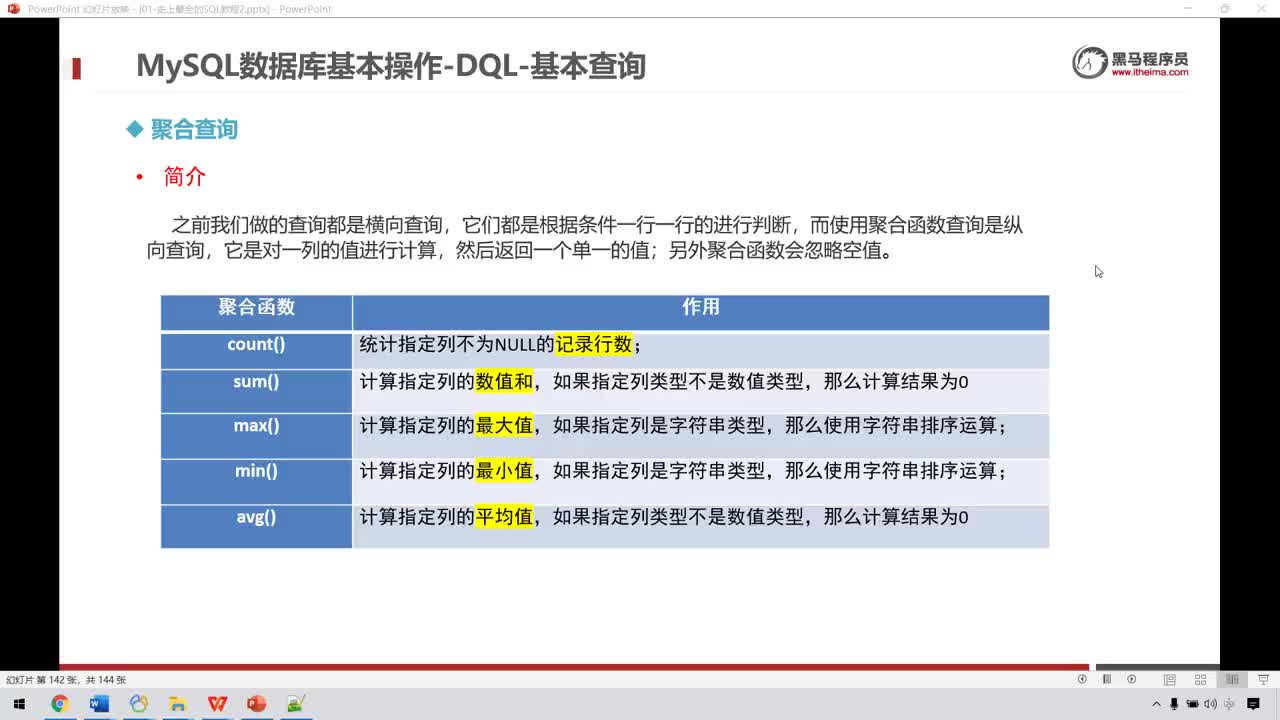
Task: Switch to the PowerPoint taskbar icon
Action: [x=256, y=704]
